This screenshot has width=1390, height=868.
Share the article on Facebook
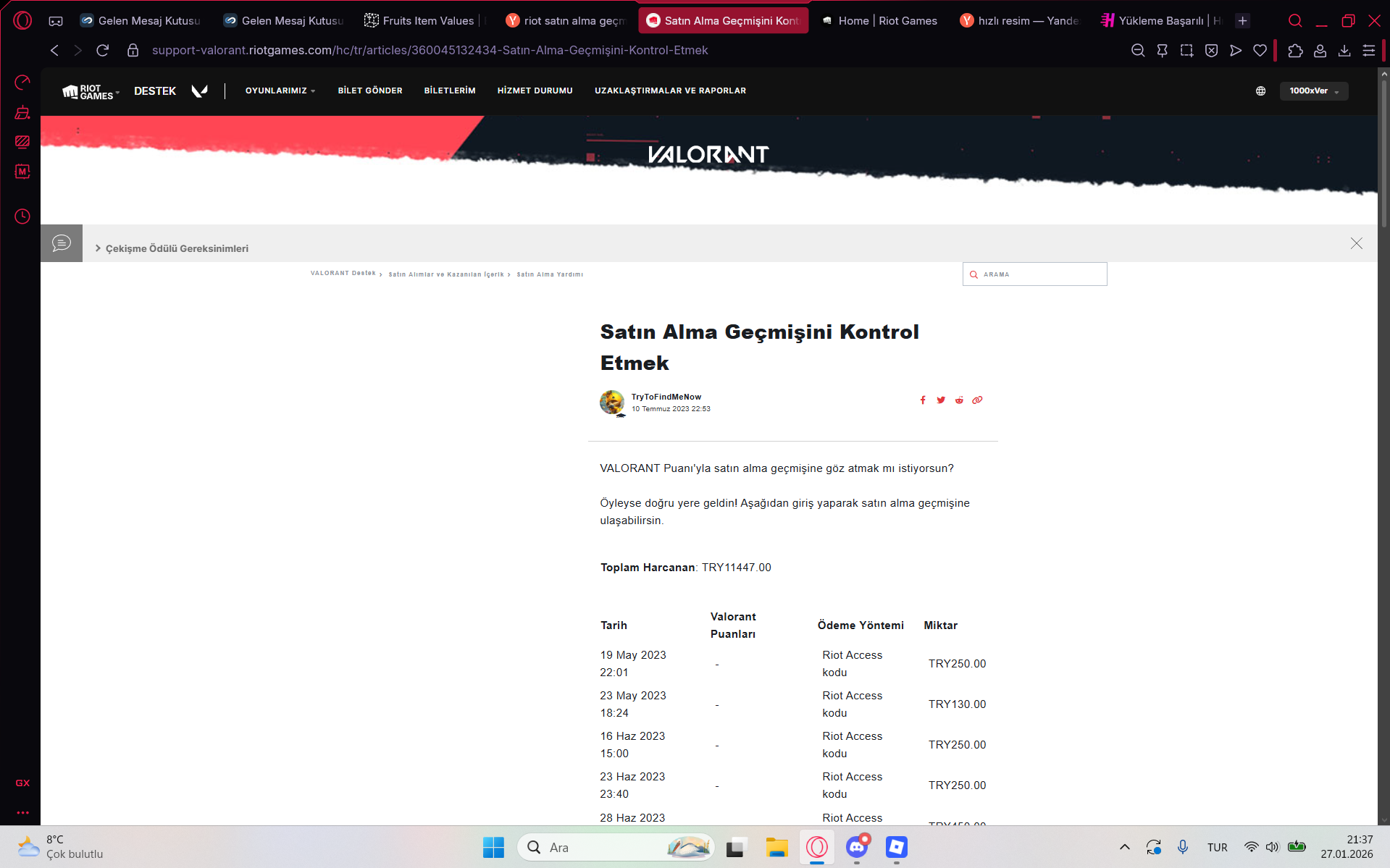tap(923, 400)
